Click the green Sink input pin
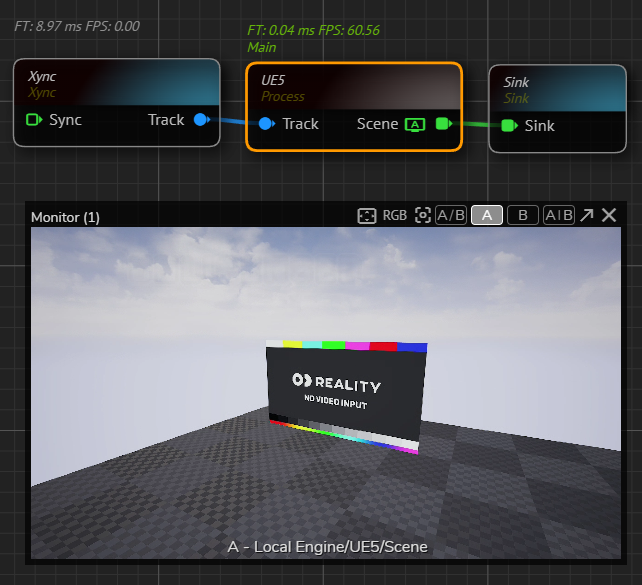Screen dimensions: 642x585 (x=508, y=126)
